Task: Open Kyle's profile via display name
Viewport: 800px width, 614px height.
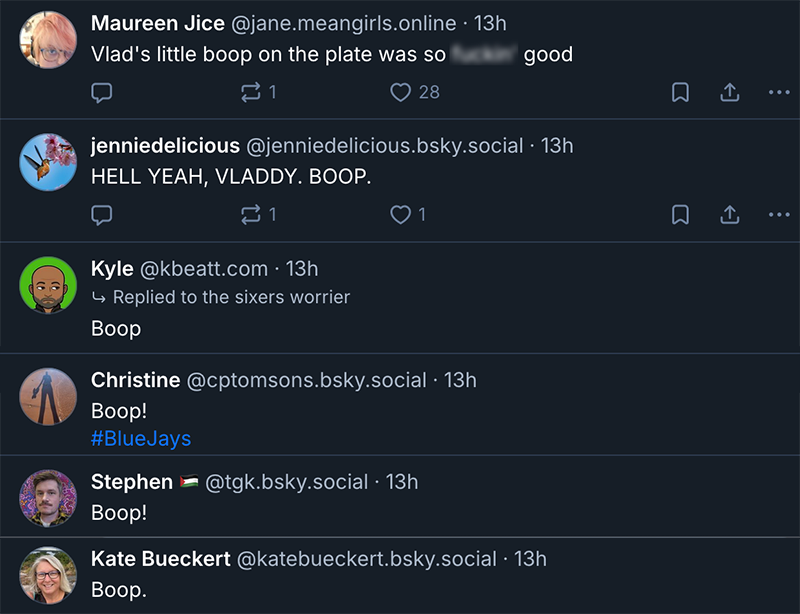Action: 112,269
